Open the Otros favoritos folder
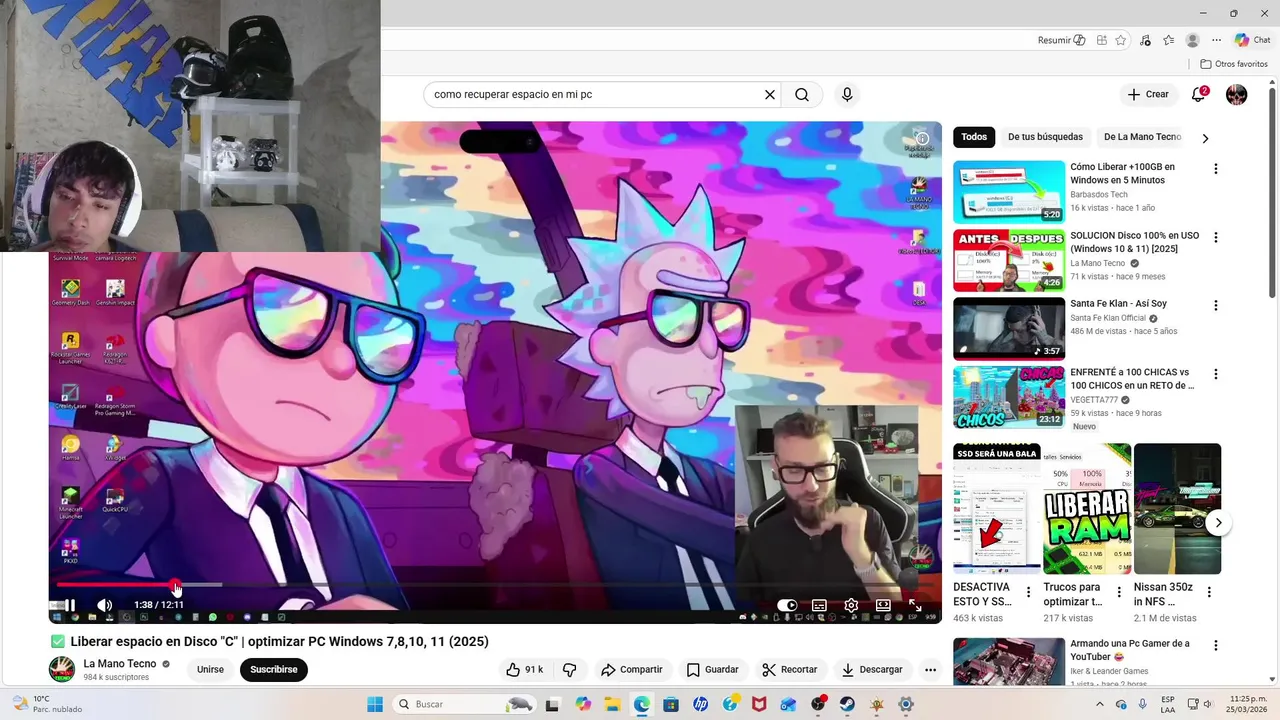1280x720 pixels. (1234, 64)
